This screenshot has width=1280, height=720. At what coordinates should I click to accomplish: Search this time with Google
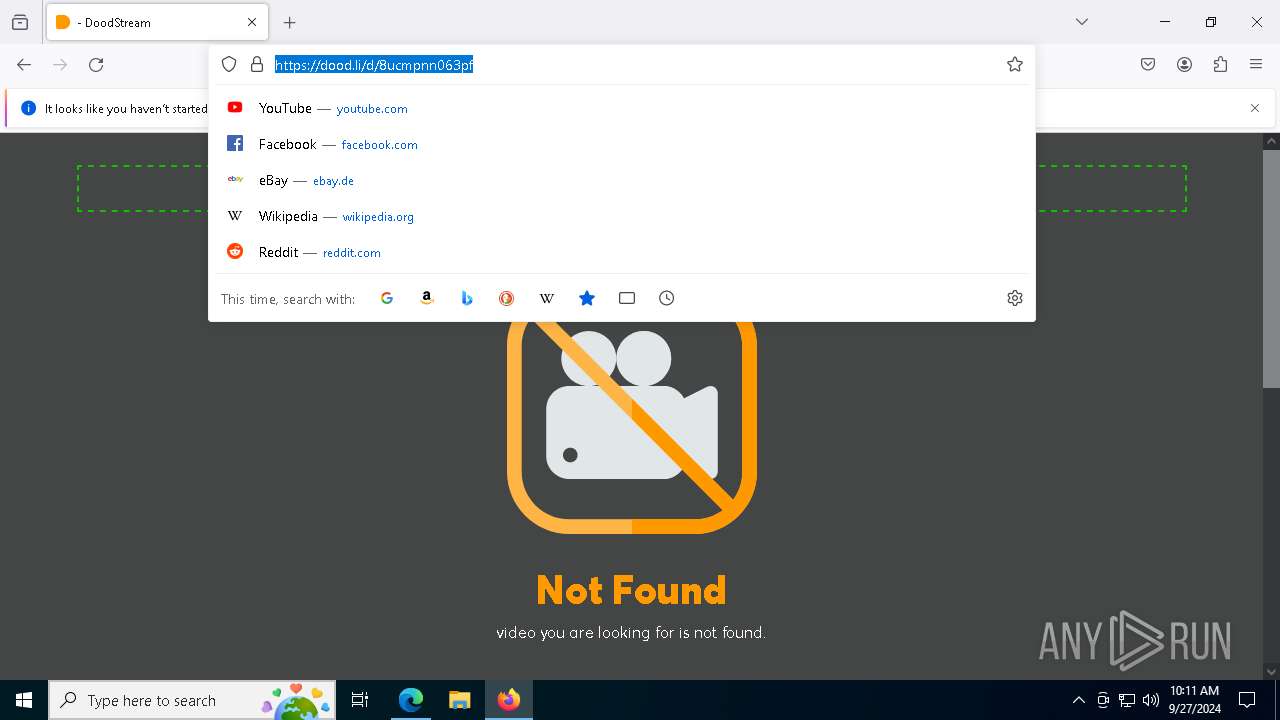tap(387, 298)
